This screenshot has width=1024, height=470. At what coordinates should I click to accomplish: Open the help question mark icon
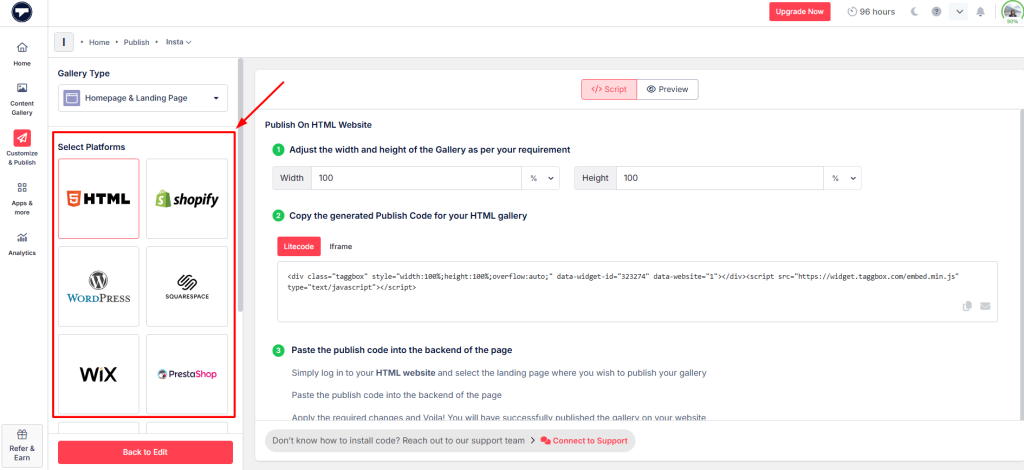coord(936,12)
